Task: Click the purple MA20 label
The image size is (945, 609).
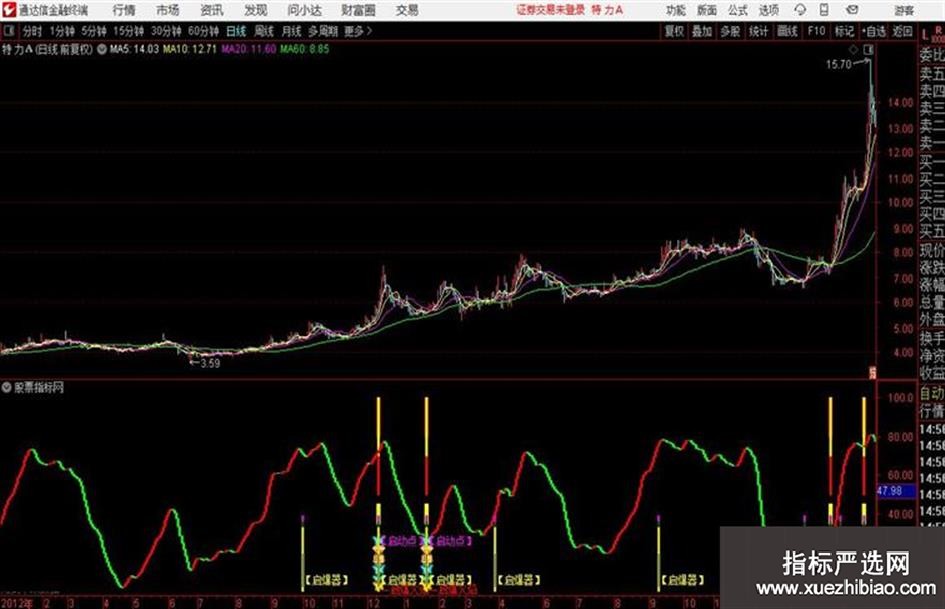Action: tap(248, 49)
